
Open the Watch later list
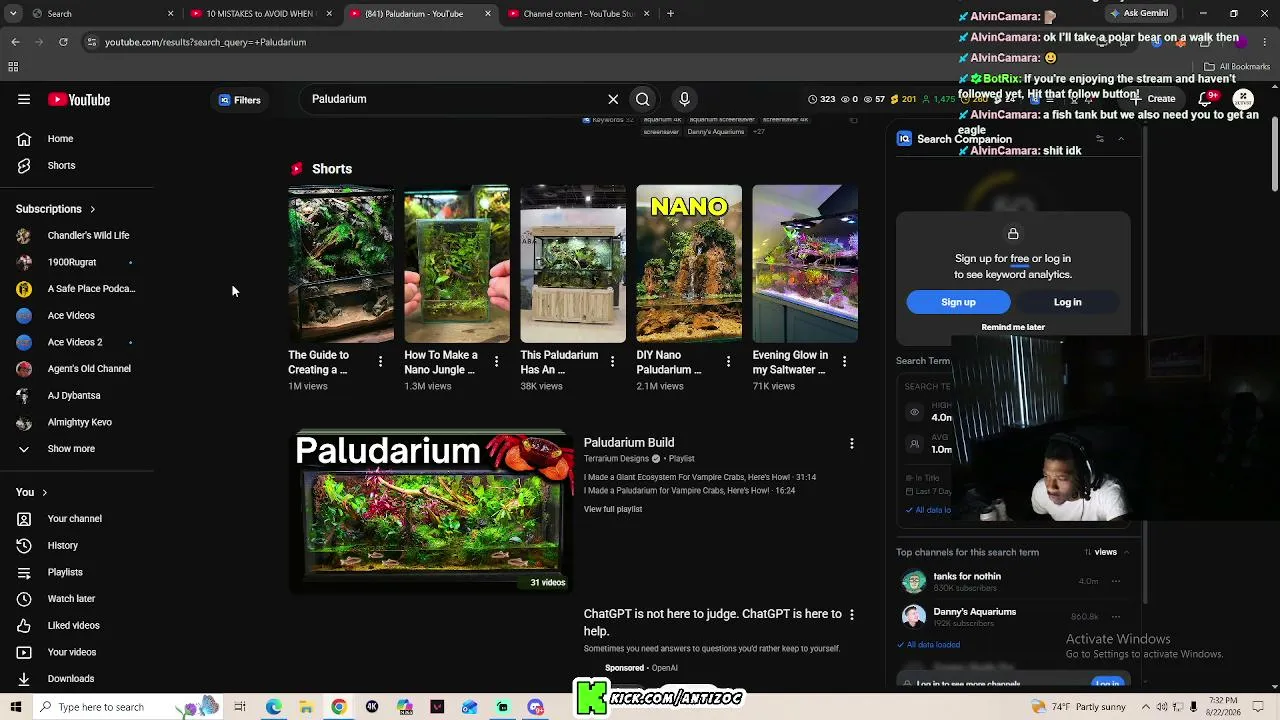(x=77, y=599)
